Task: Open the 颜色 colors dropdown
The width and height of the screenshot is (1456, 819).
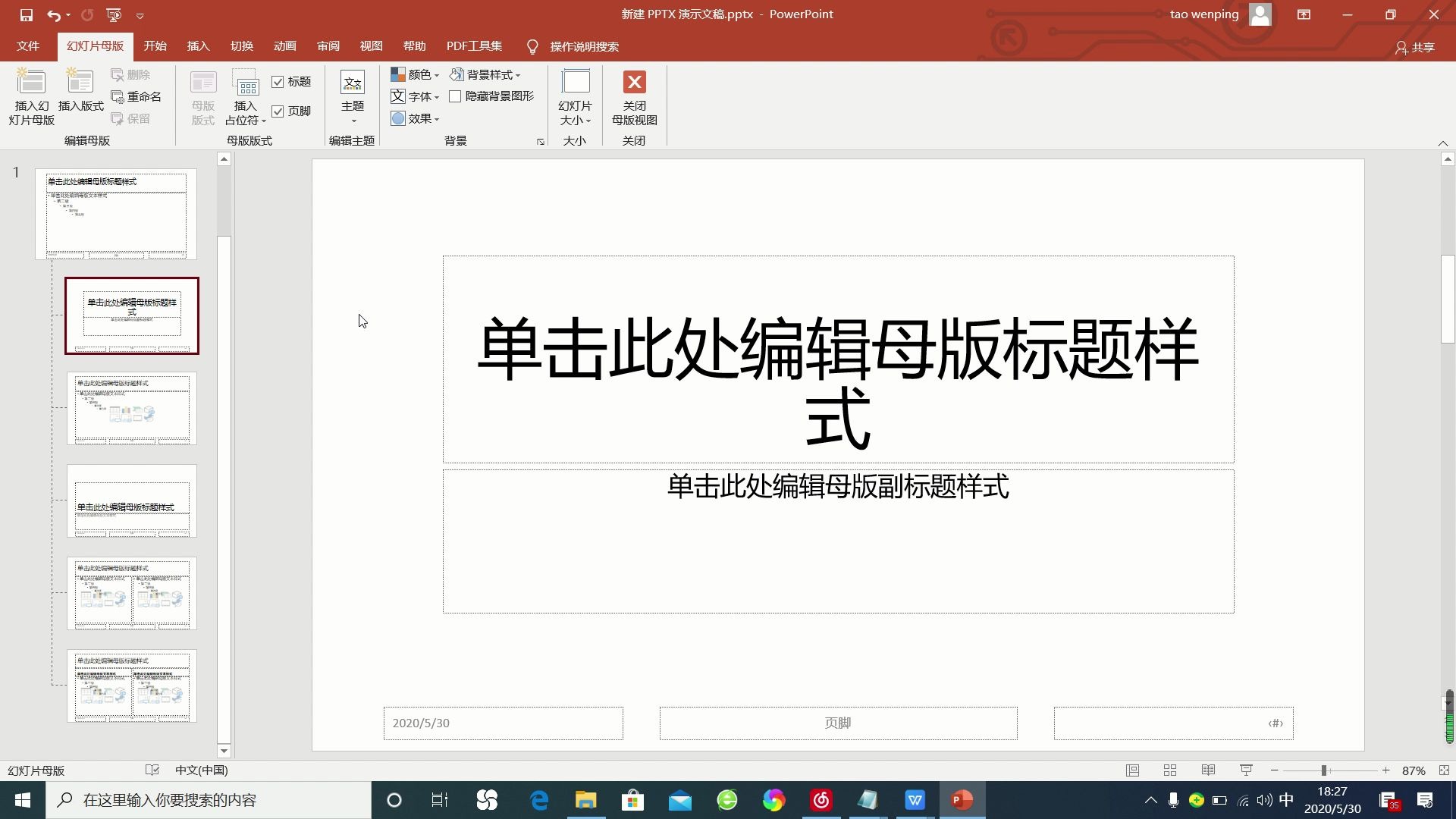Action: [x=416, y=74]
